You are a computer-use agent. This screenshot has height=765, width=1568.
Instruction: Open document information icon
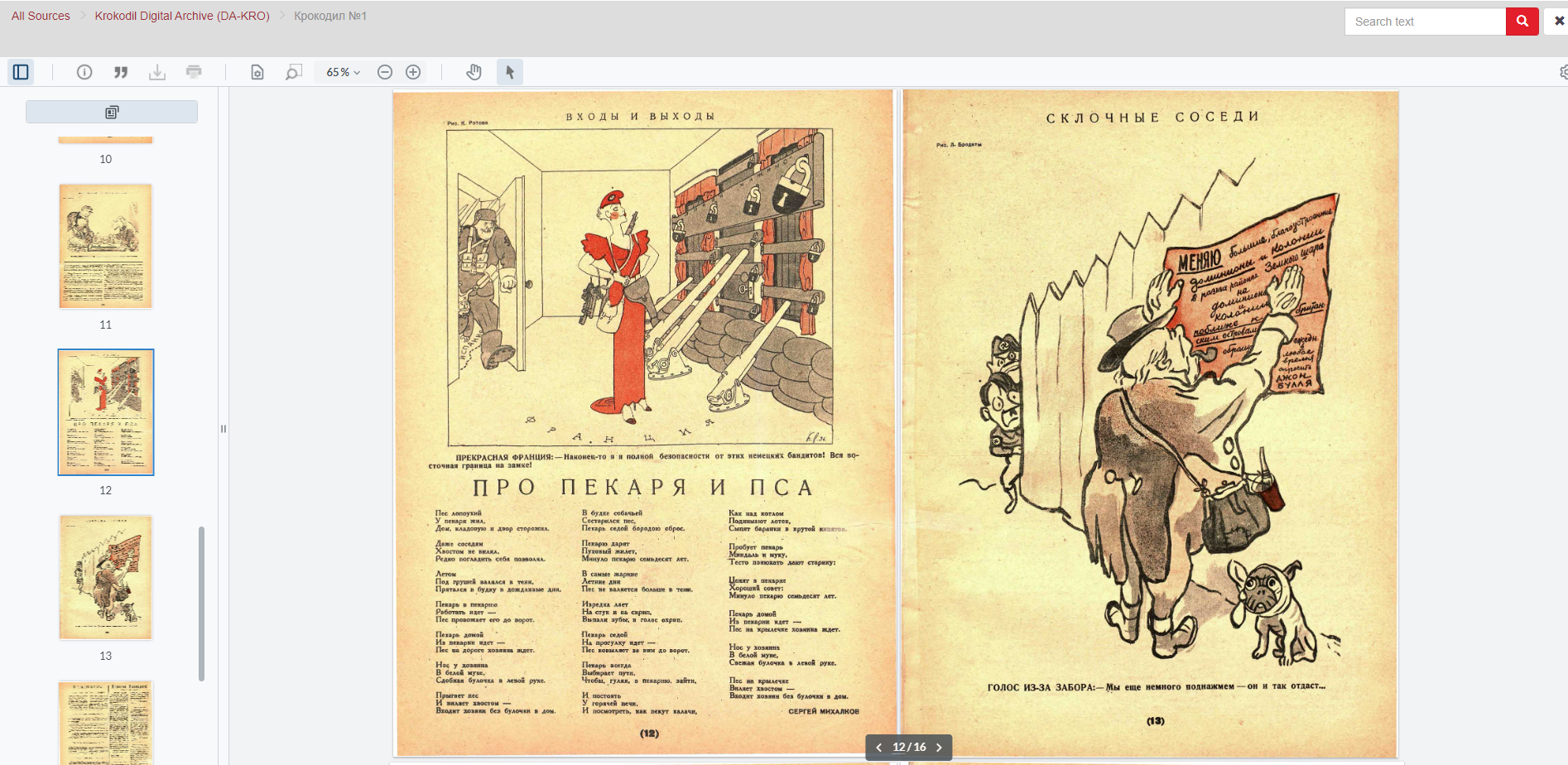coord(84,72)
